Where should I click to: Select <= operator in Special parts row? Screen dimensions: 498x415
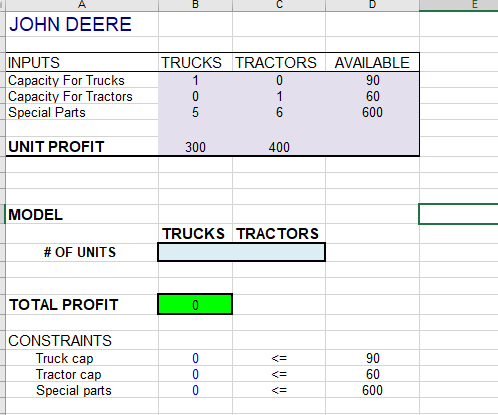[x=279, y=390]
